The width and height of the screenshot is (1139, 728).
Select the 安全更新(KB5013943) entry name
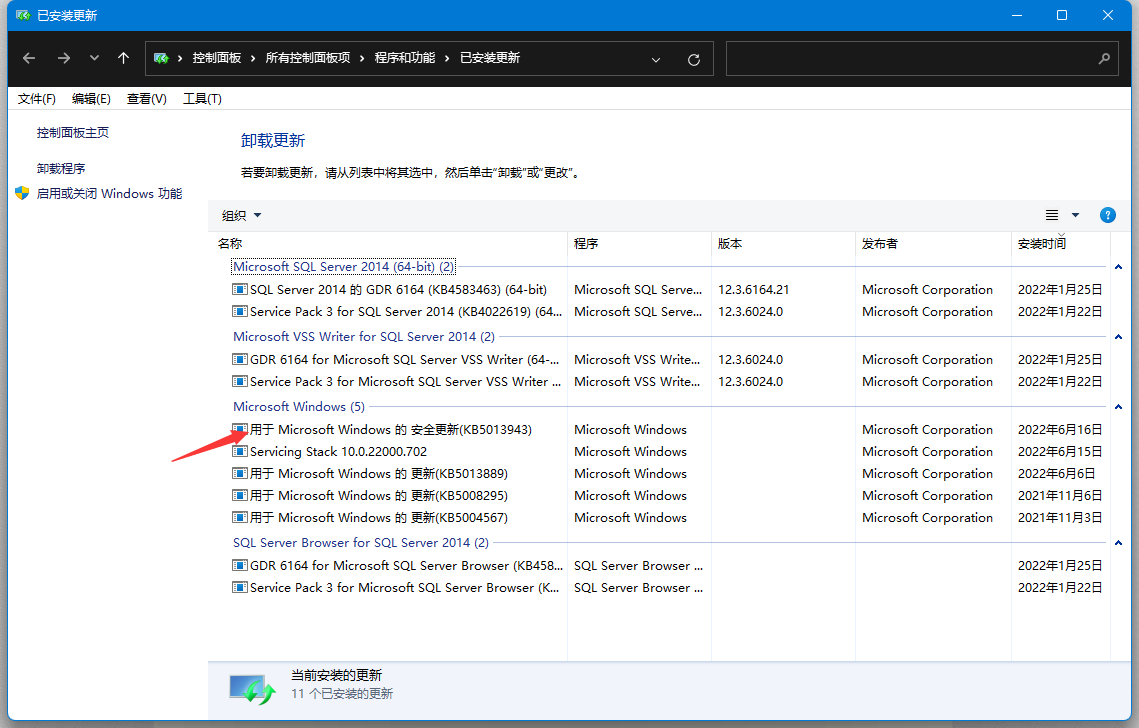[x=391, y=430]
